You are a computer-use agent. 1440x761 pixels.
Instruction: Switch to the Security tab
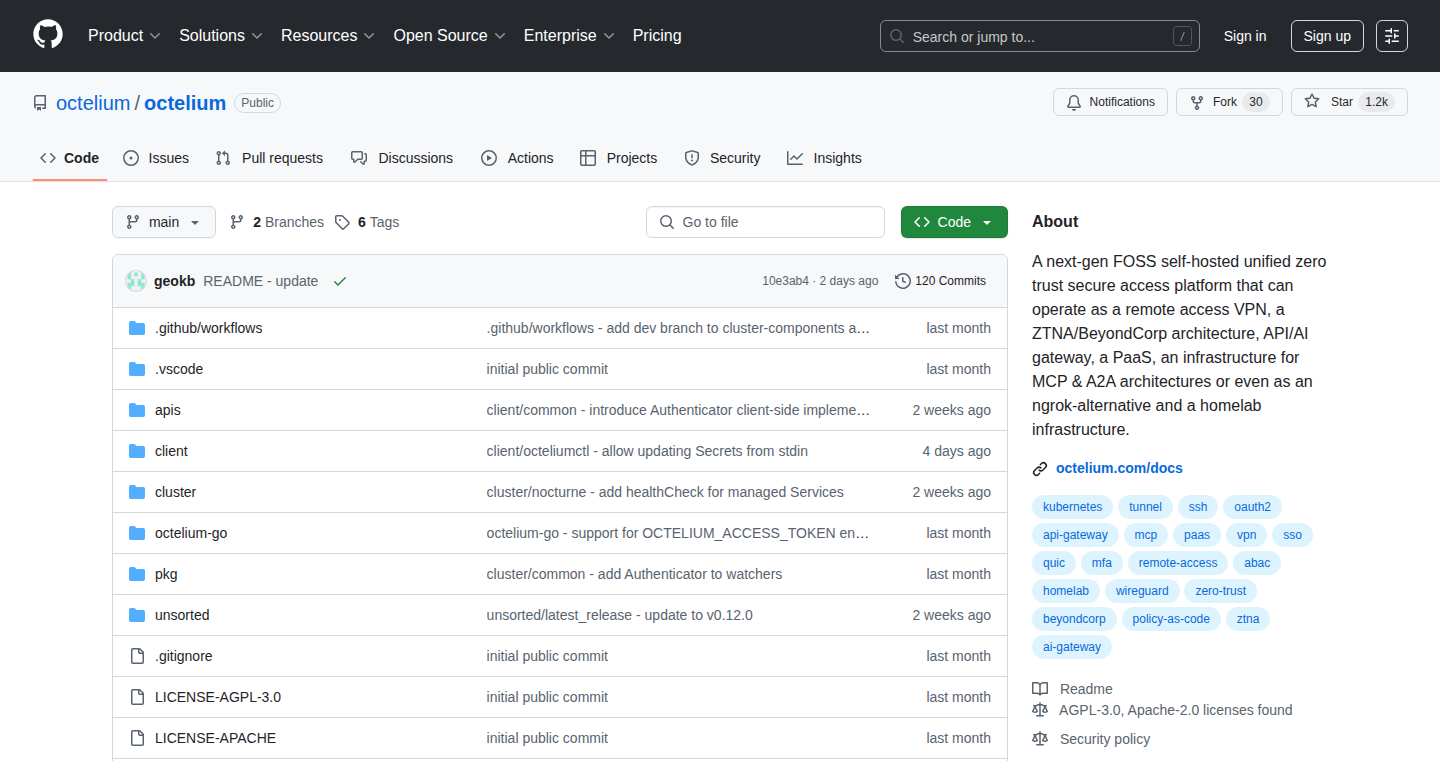tap(722, 158)
